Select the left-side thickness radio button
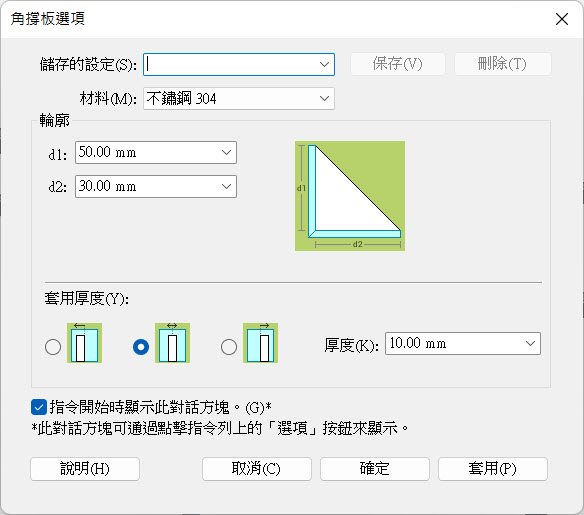This screenshot has width=584, height=515. 53,347
